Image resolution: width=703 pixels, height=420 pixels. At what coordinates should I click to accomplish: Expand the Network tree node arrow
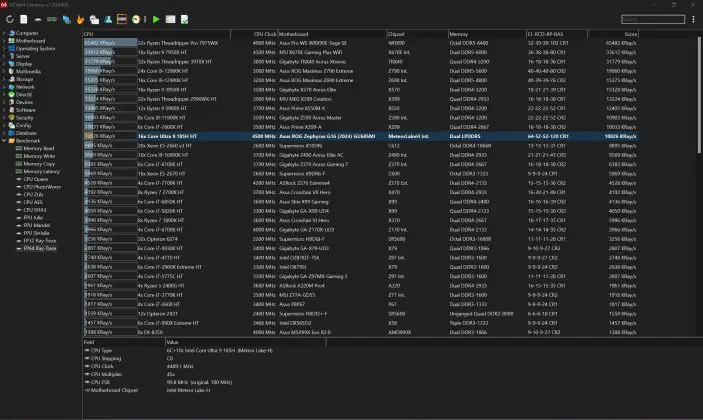(4, 87)
